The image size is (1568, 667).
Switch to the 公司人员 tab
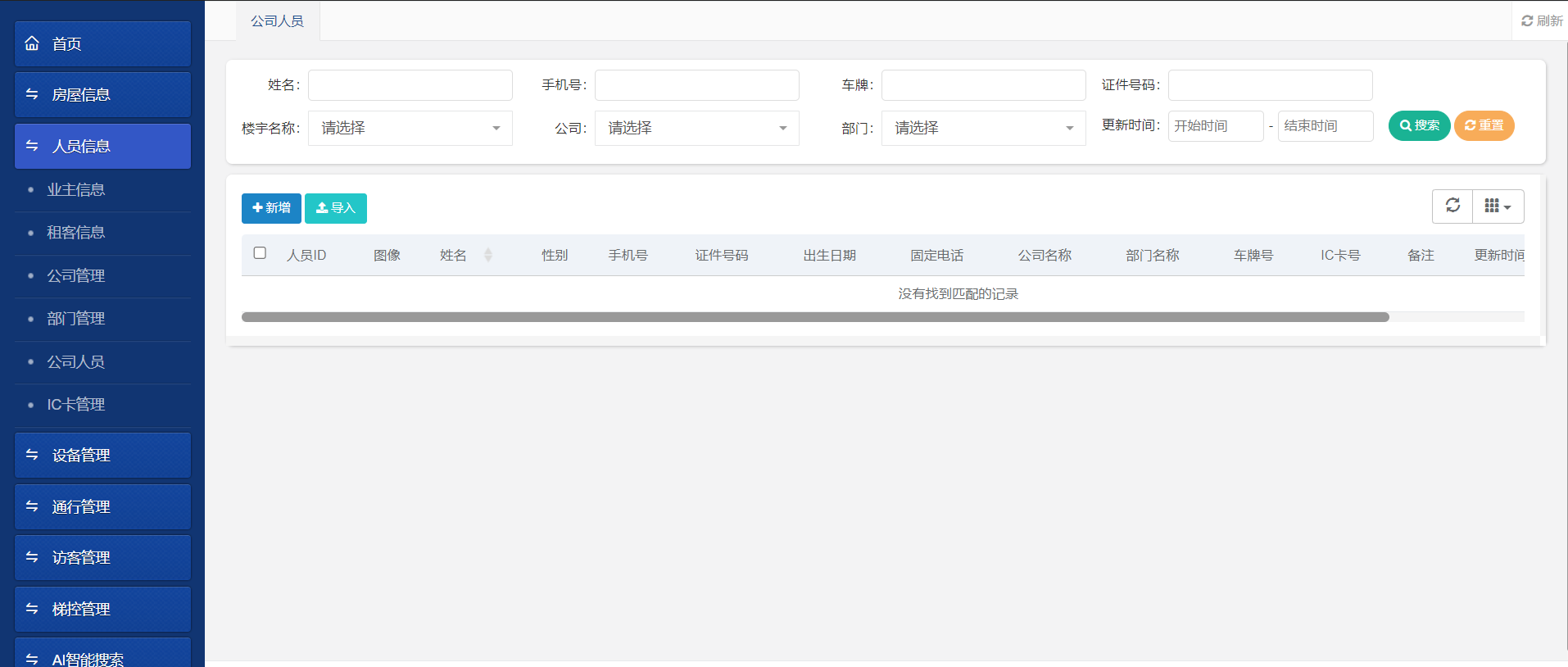pyautogui.click(x=278, y=21)
